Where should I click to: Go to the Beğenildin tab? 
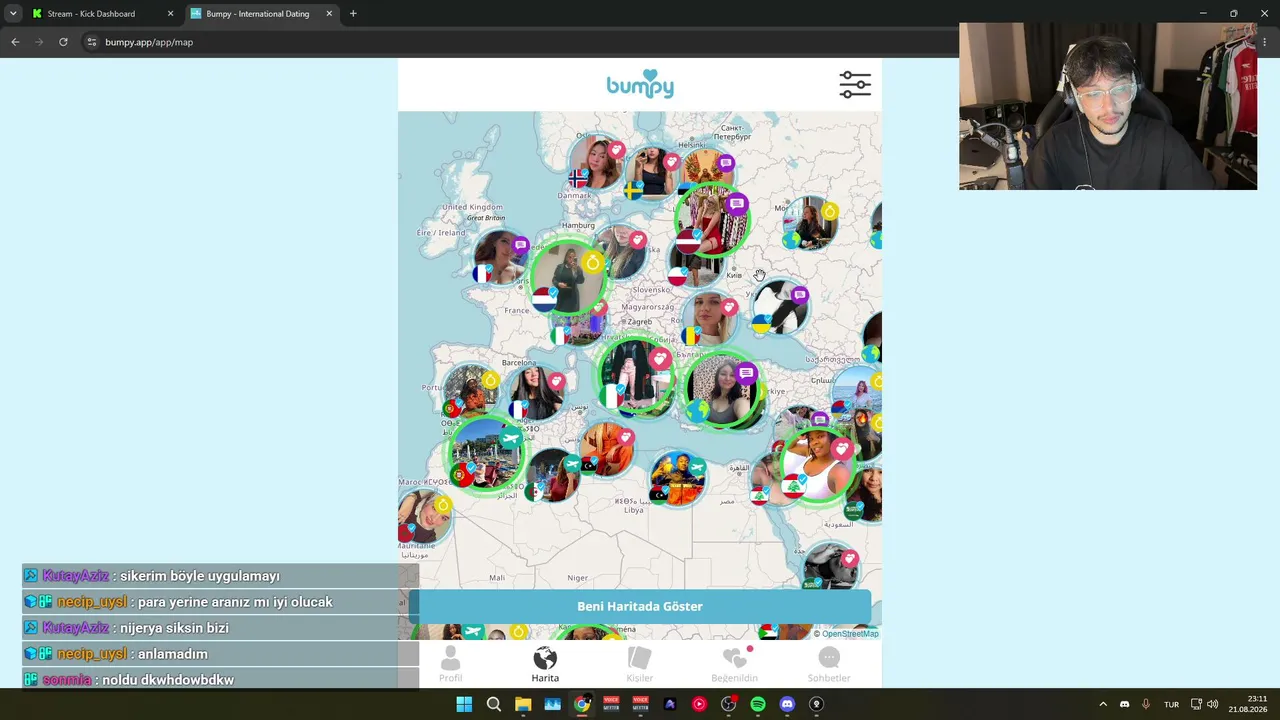tap(735, 664)
